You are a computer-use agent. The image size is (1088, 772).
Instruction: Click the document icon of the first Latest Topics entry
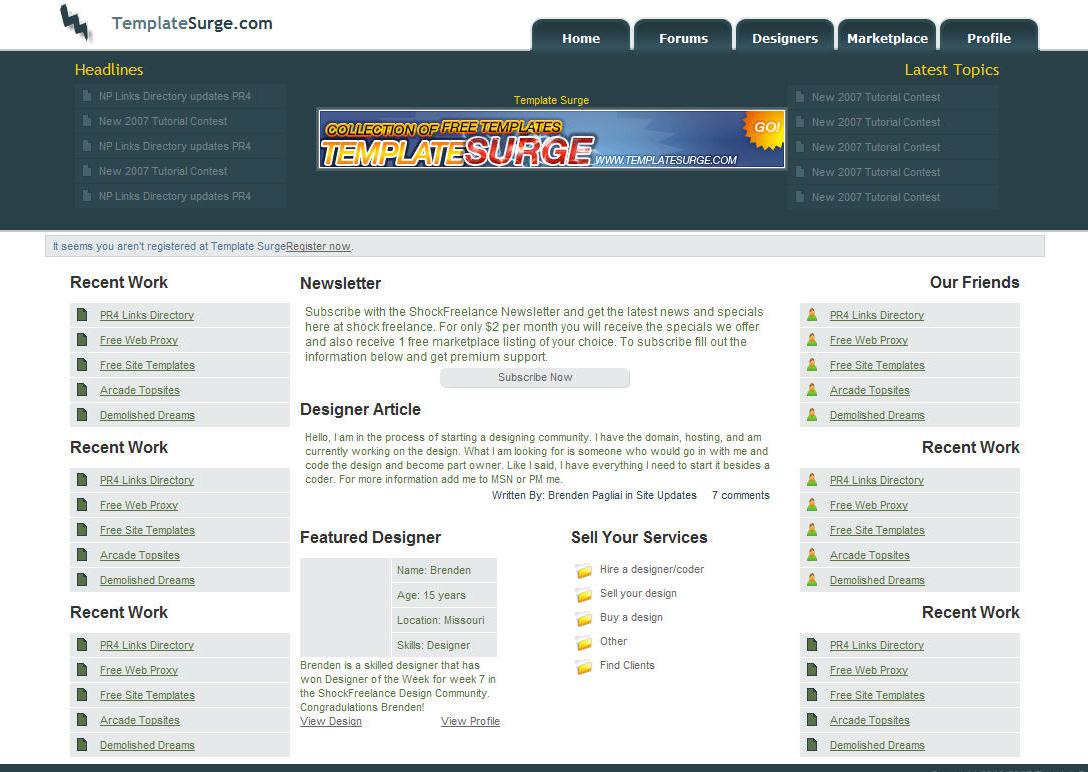[800, 97]
